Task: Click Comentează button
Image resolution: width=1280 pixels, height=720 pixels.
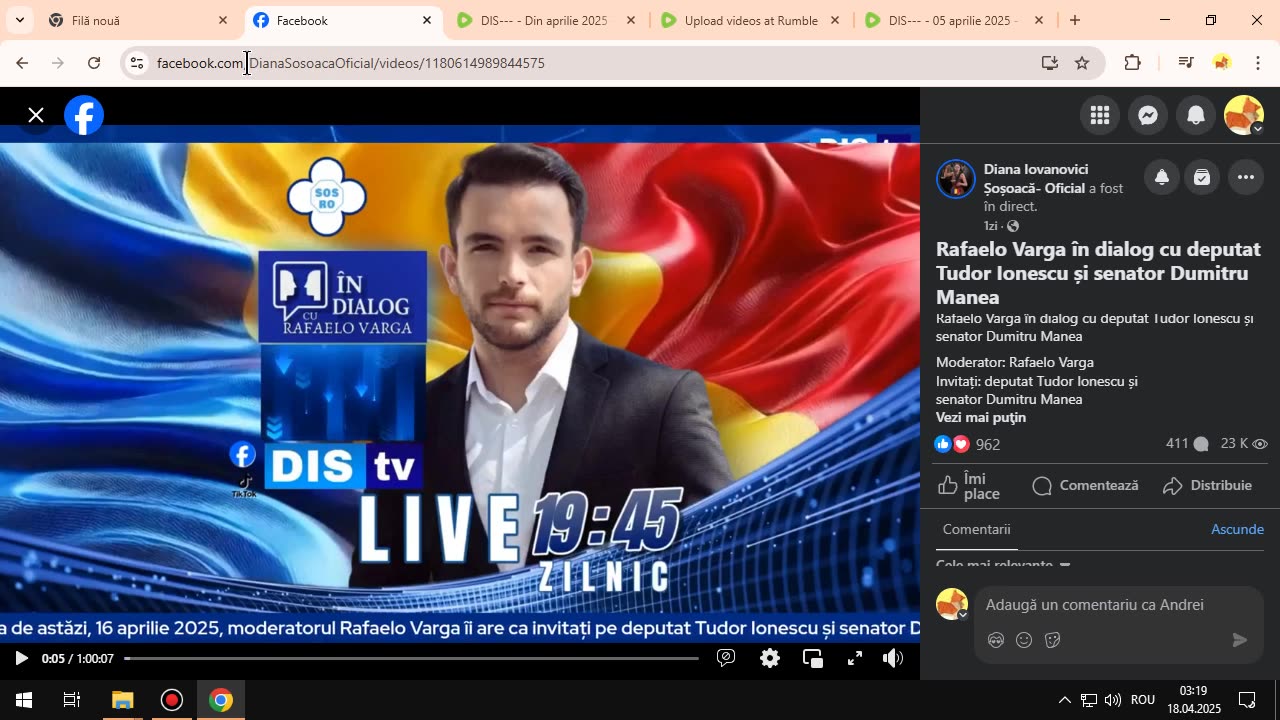Action: pos(1085,485)
